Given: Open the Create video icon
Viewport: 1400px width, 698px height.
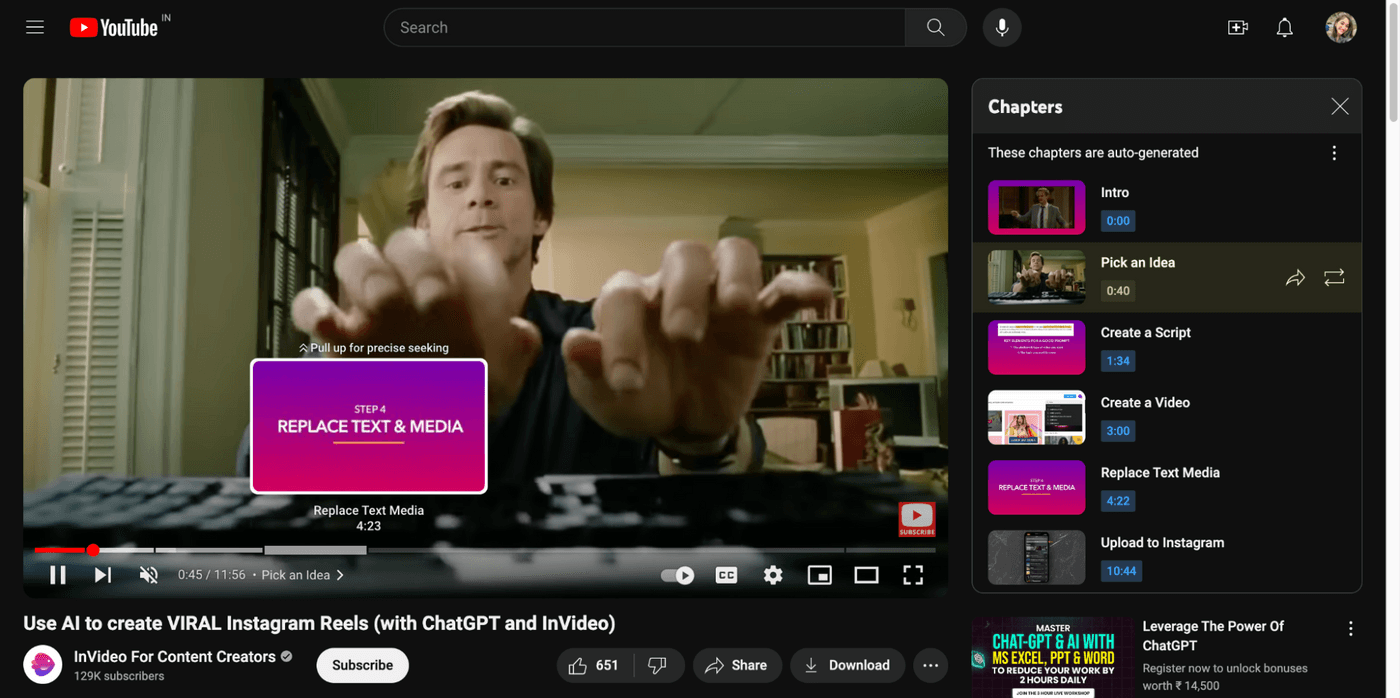Looking at the screenshot, I should pyautogui.click(x=1237, y=27).
